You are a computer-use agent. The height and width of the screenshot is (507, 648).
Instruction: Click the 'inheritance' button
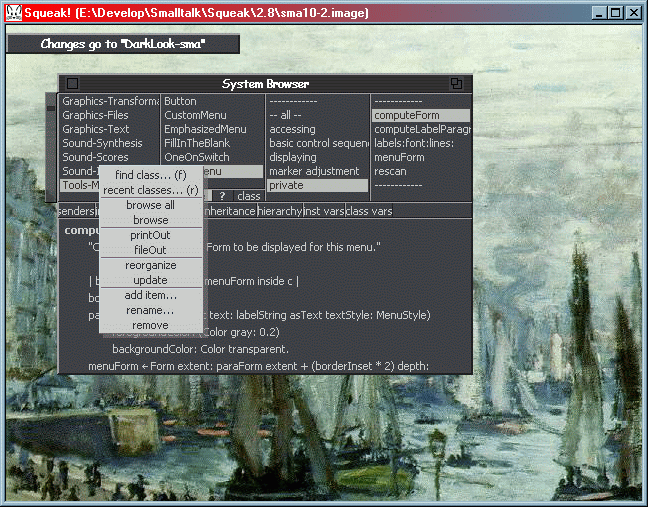pyautogui.click(x=230, y=211)
